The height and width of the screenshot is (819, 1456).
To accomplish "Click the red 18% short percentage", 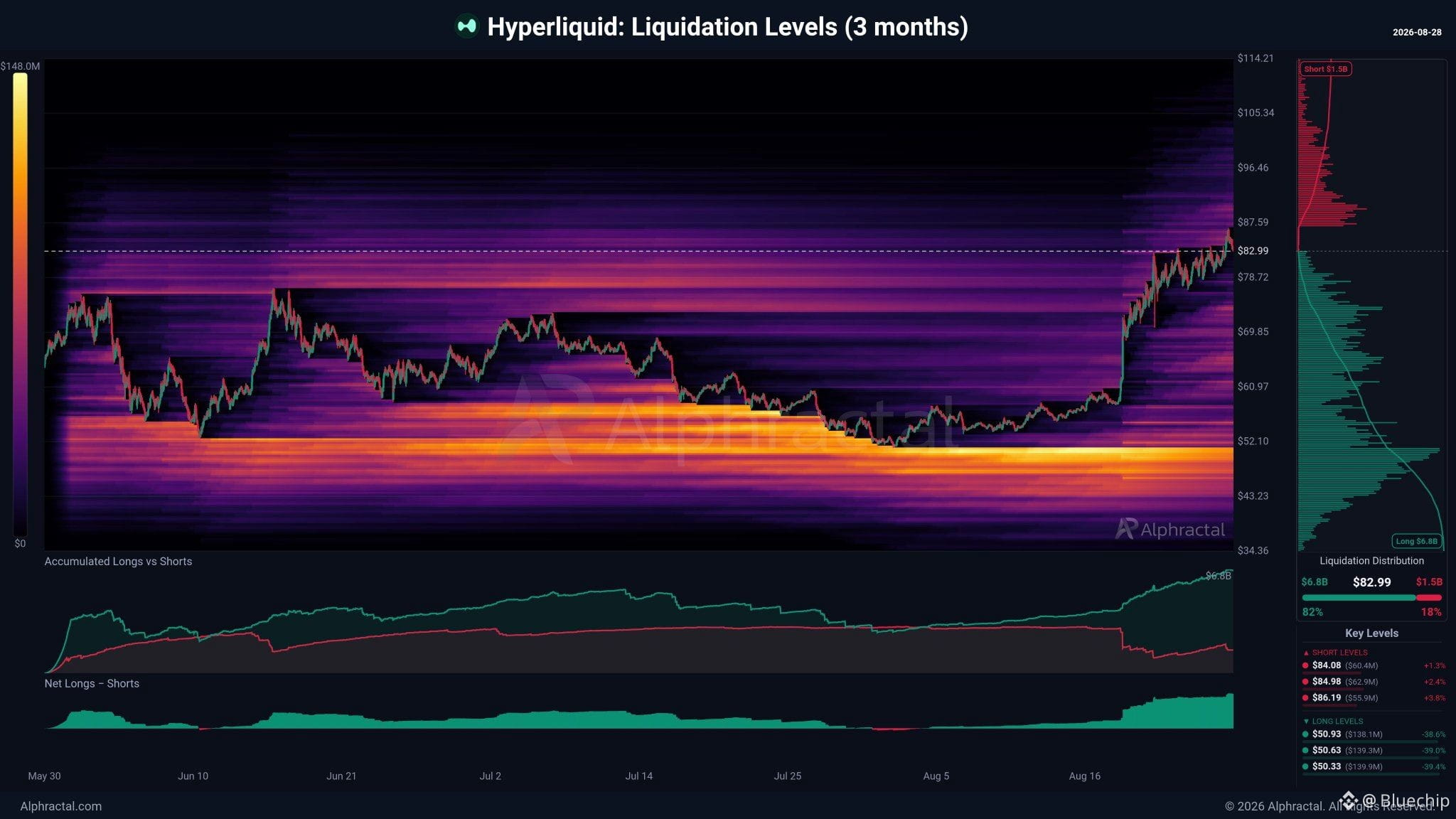I will (1431, 612).
